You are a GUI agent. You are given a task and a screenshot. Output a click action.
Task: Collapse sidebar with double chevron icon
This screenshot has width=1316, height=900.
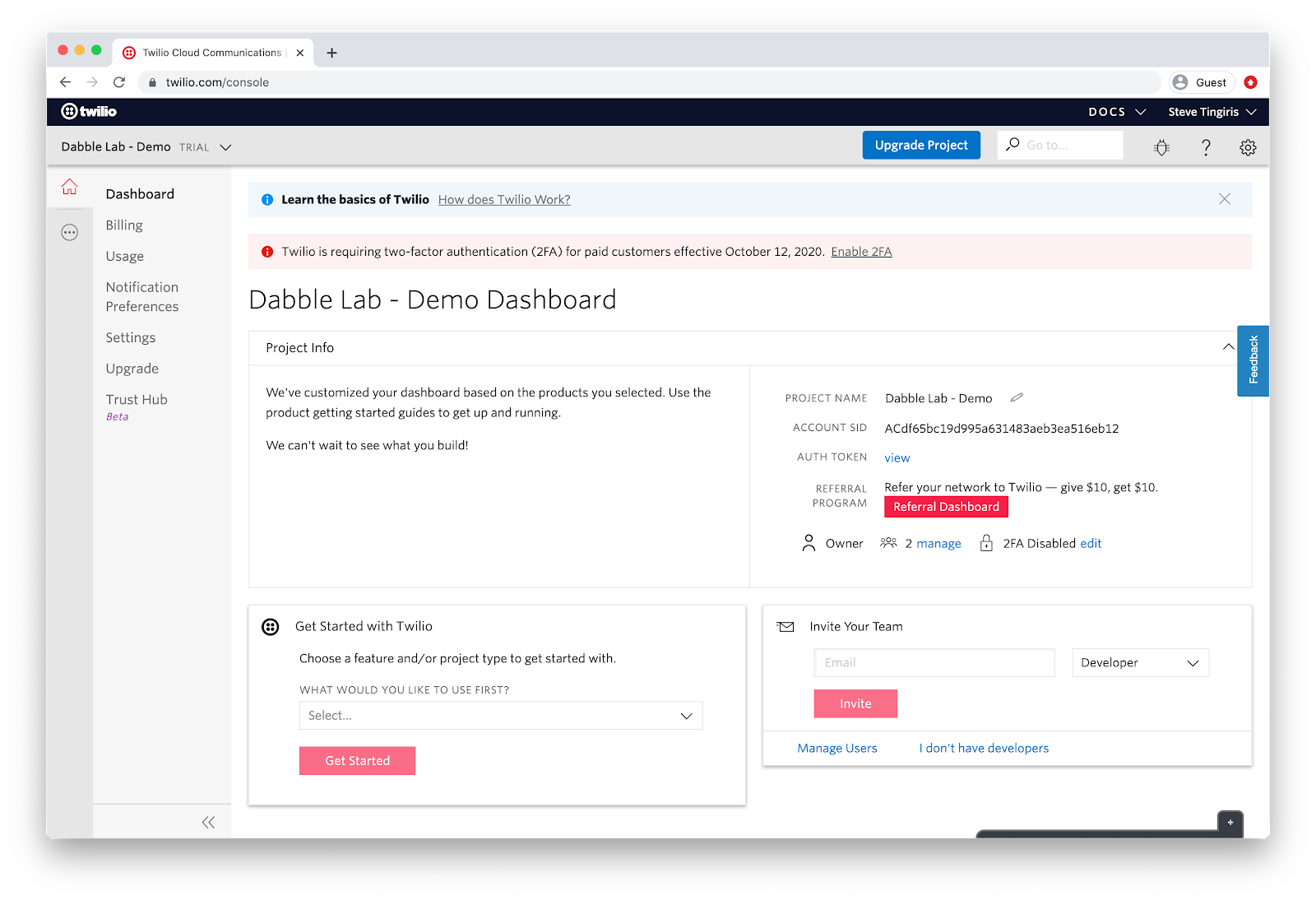click(x=208, y=823)
